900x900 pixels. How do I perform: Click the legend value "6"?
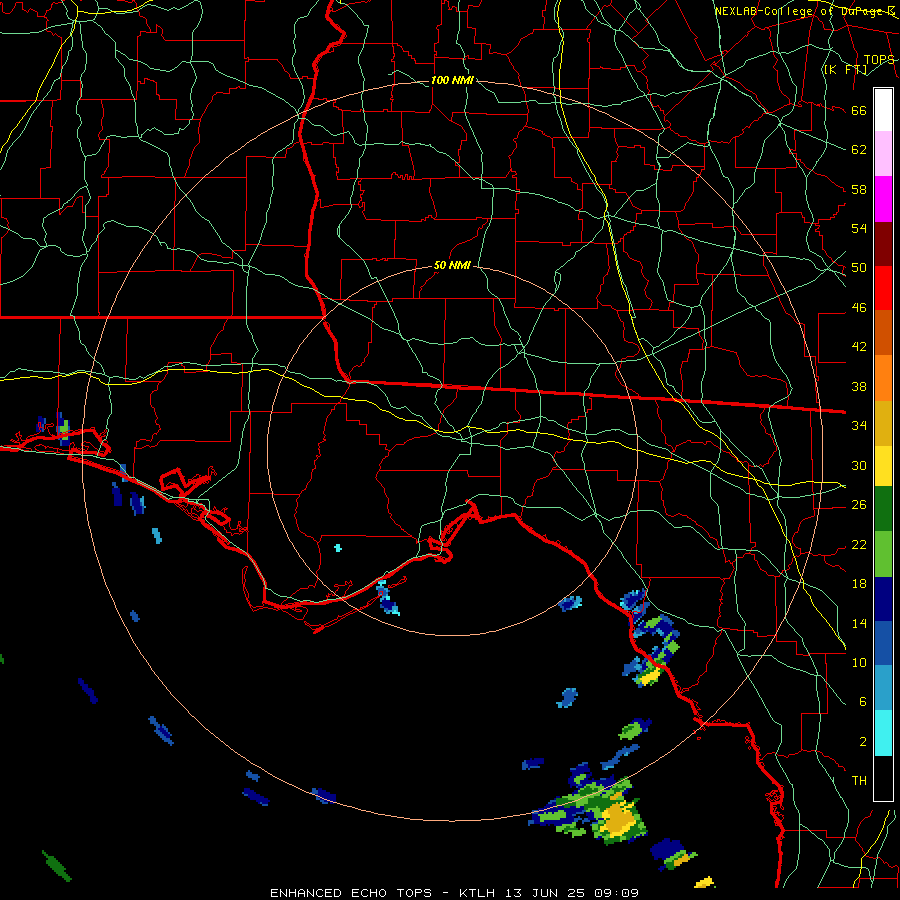point(862,701)
